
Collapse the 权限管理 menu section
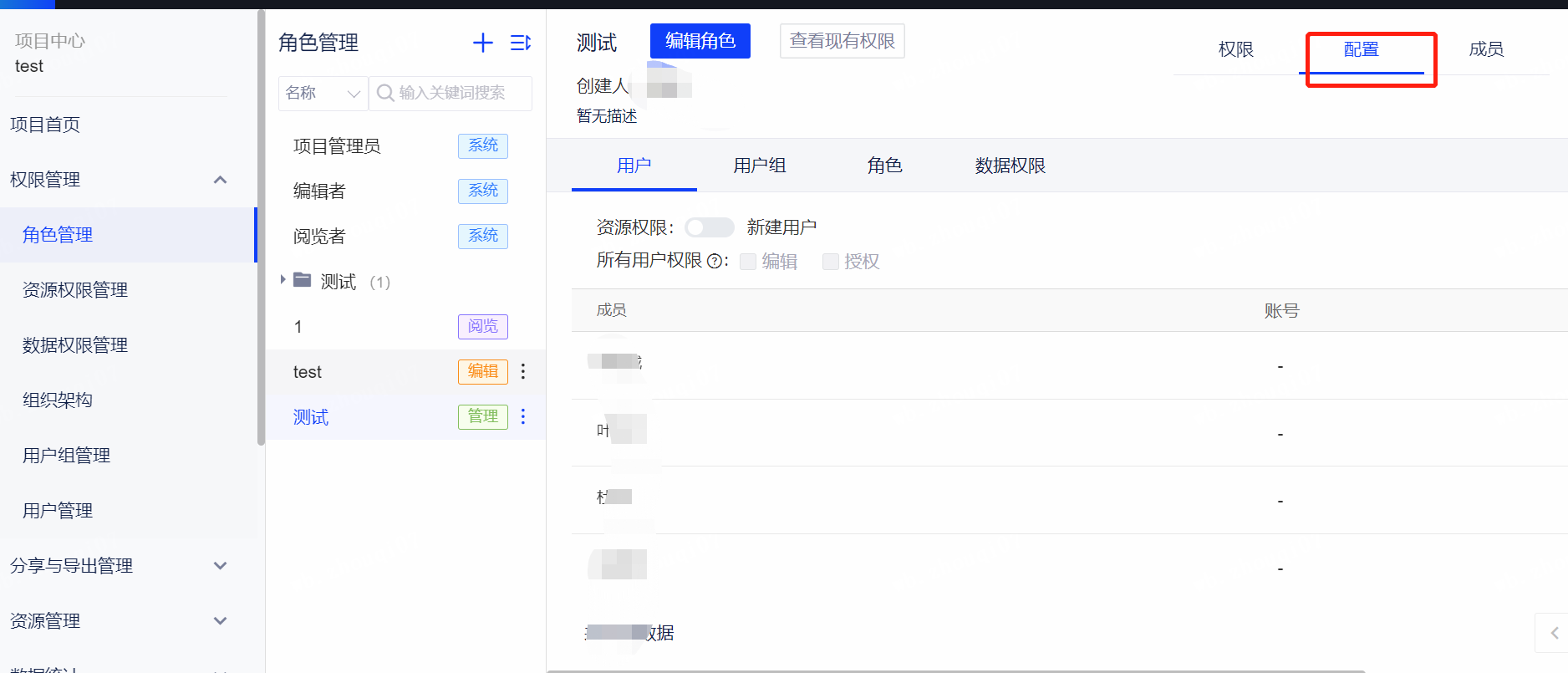(221, 180)
